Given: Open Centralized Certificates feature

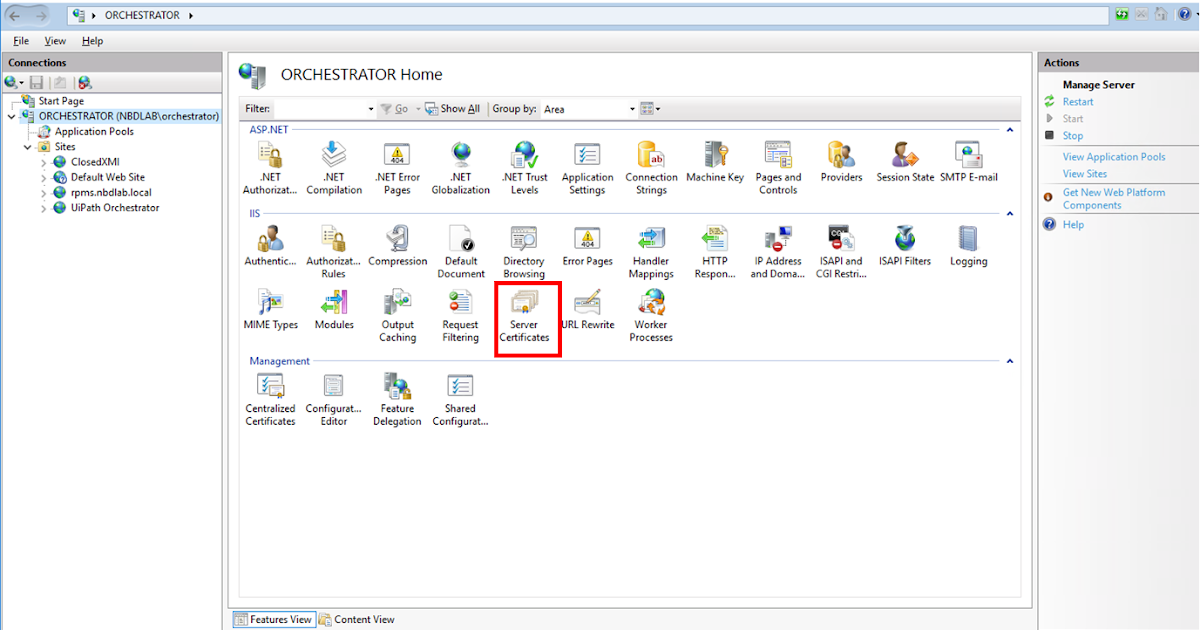Looking at the screenshot, I should [x=270, y=400].
